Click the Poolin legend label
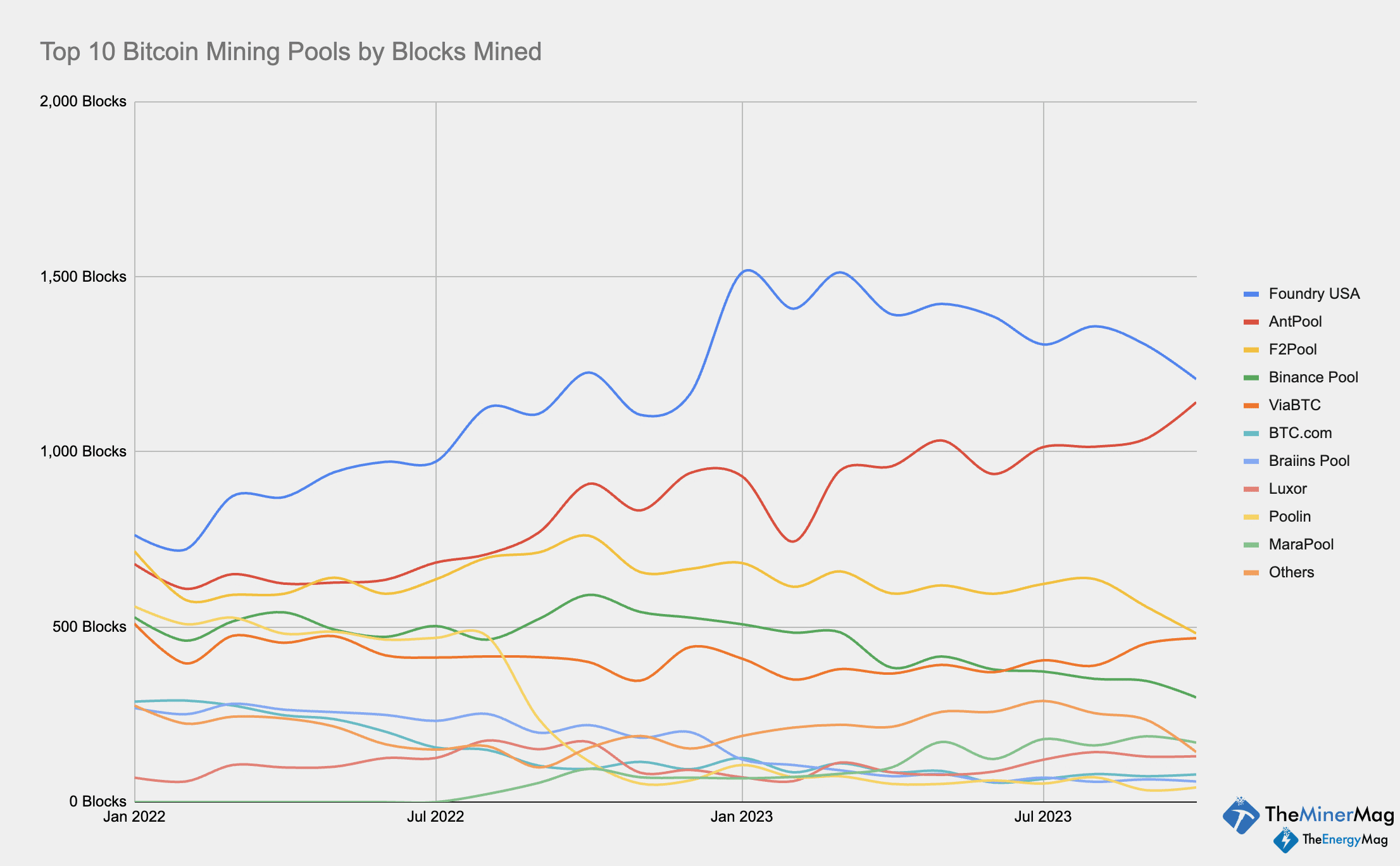This screenshot has width=1400, height=866. (x=1289, y=517)
